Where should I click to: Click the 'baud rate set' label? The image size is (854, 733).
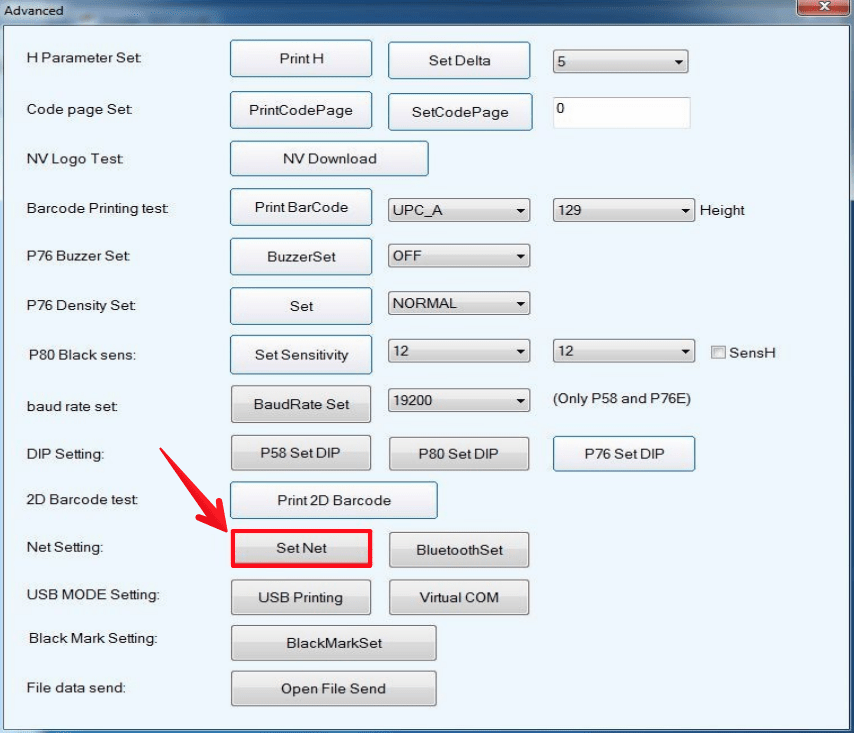pyautogui.click(x=72, y=407)
